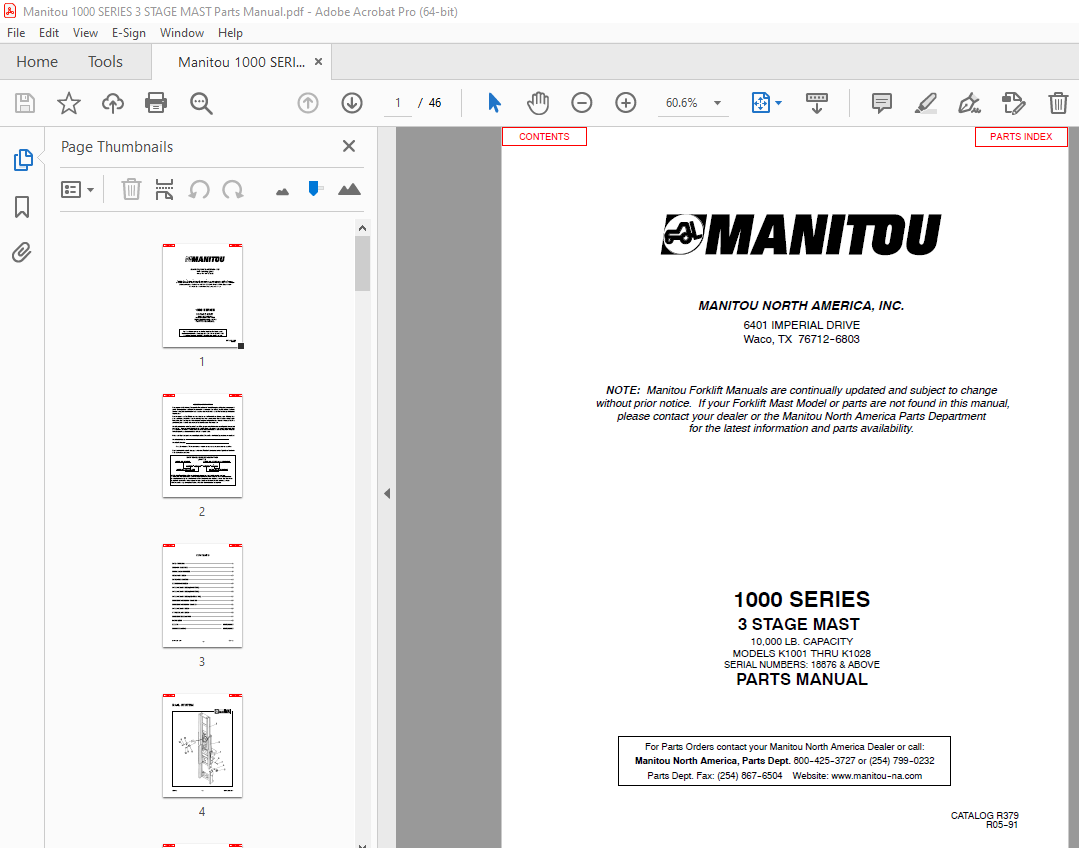Switch to the Tools tab
Image resolution: width=1079 pixels, height=848 pixels.
coord(105,62)
